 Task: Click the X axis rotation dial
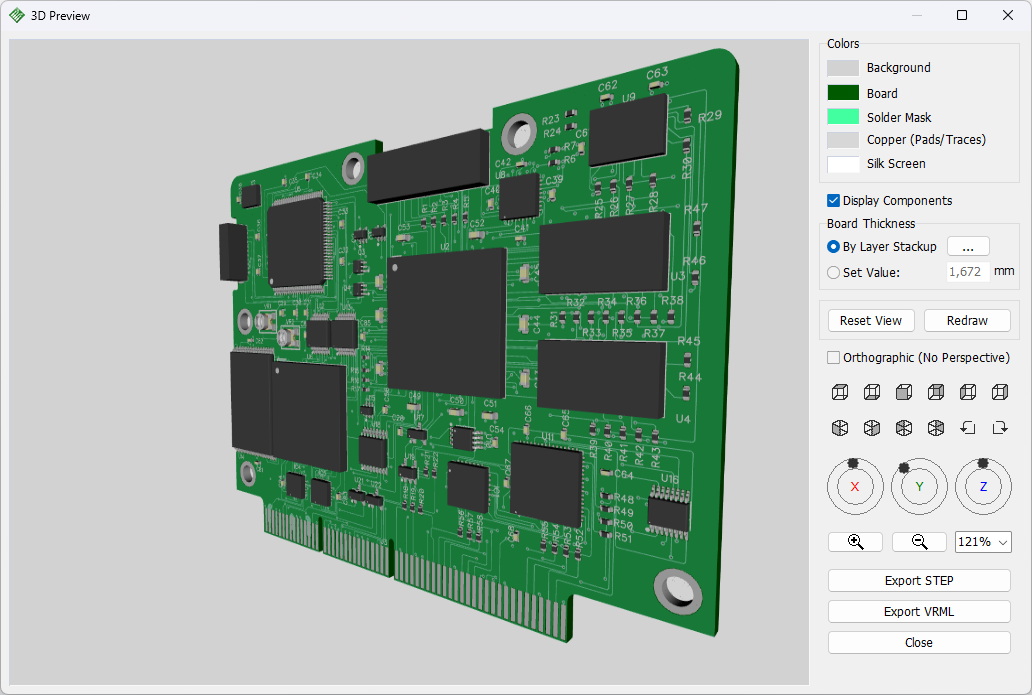[x=855, y=486]
